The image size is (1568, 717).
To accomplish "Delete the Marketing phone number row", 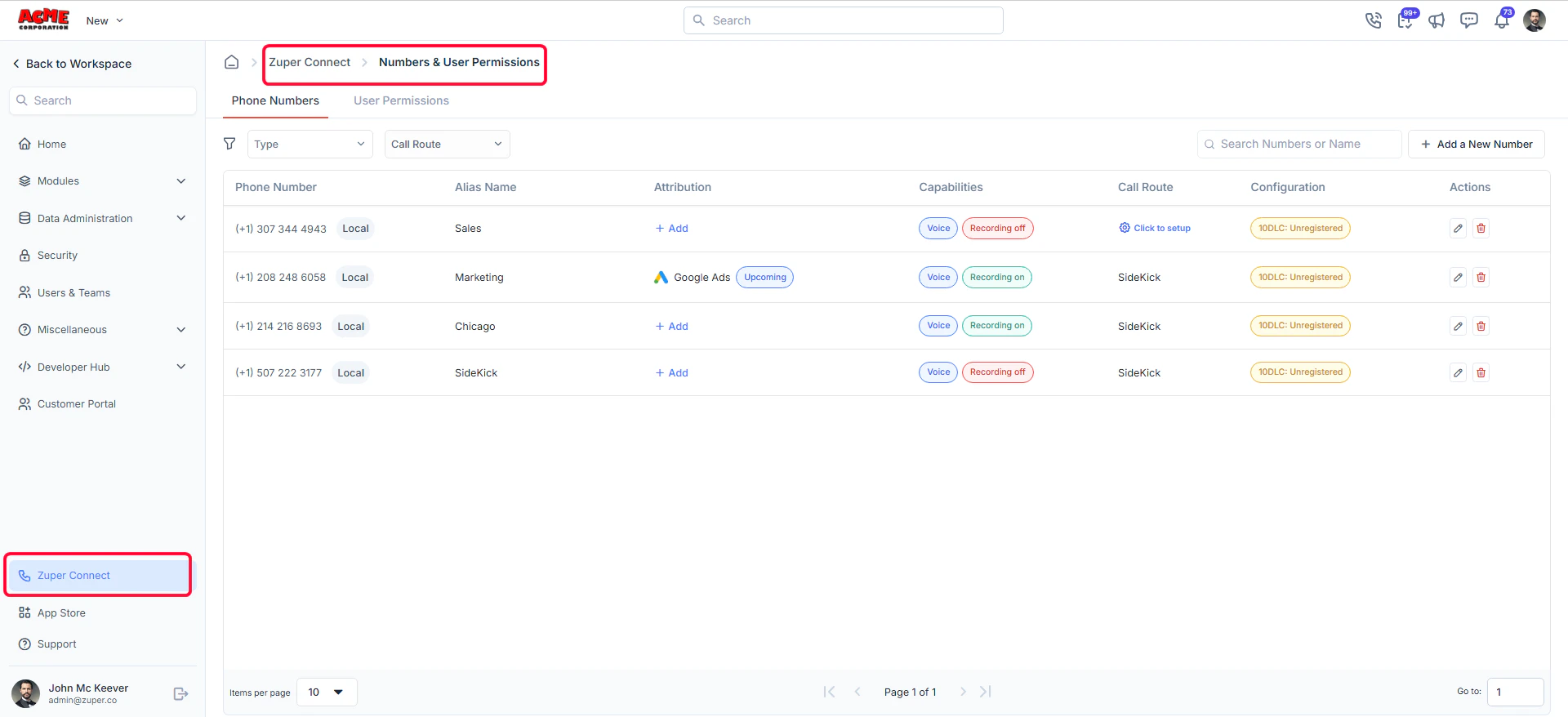I will pyautogui.click(x=1481, y=278).
